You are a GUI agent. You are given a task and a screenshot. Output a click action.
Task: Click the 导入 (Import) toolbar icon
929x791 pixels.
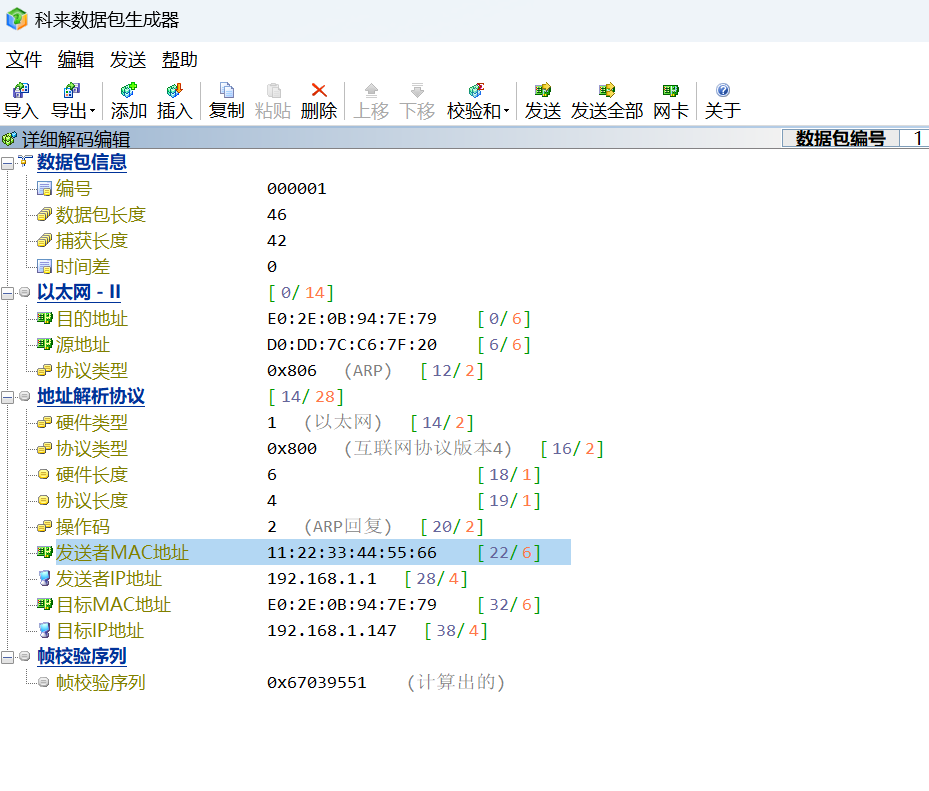(x=20, y=92)
